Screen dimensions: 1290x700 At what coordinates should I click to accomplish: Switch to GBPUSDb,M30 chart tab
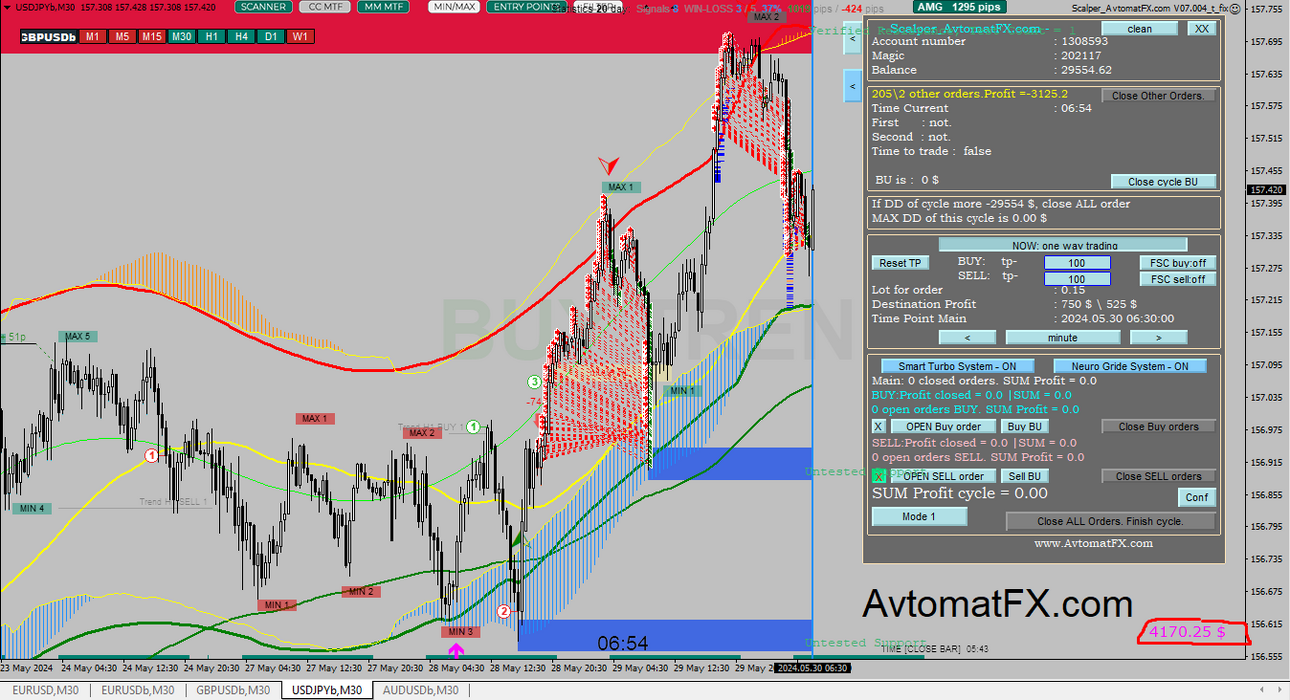(233, 690)
